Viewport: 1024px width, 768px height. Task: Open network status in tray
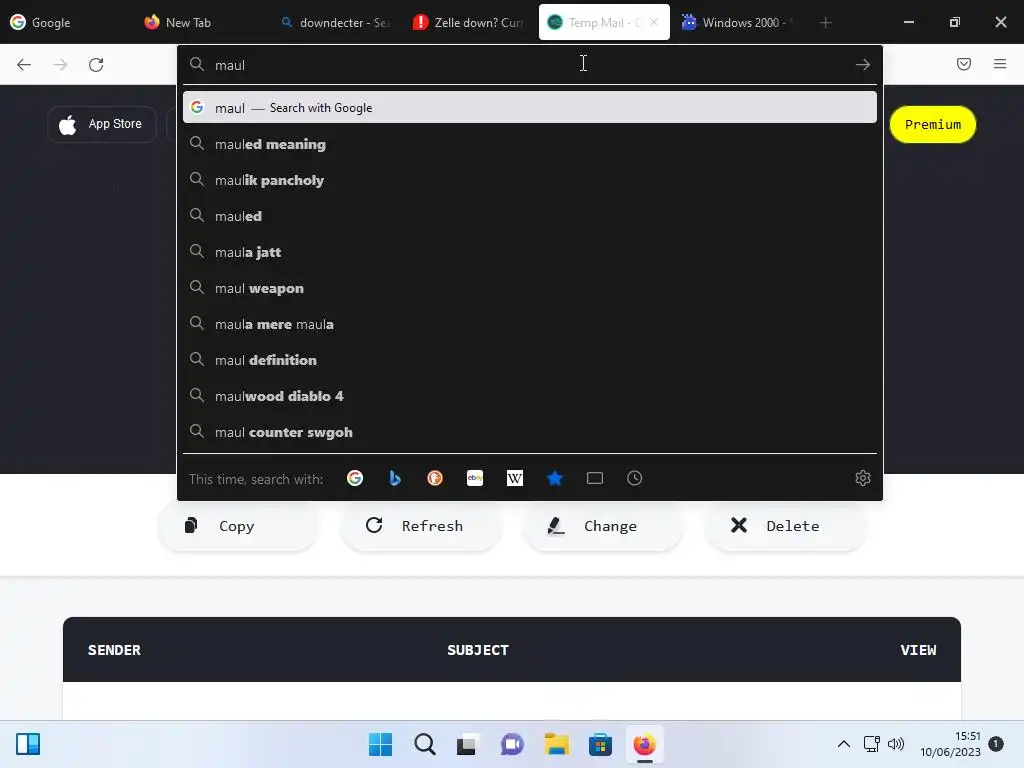point(871,744)
